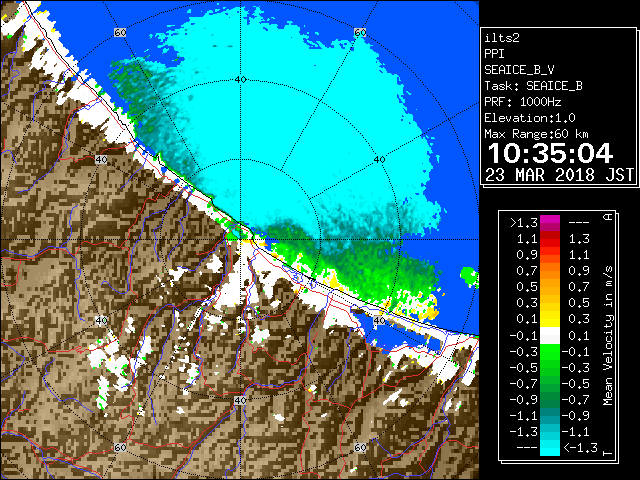Viewport: 640px width, 480px height.
Task: Pick the orange legend swatch
Action: point(550,269)
